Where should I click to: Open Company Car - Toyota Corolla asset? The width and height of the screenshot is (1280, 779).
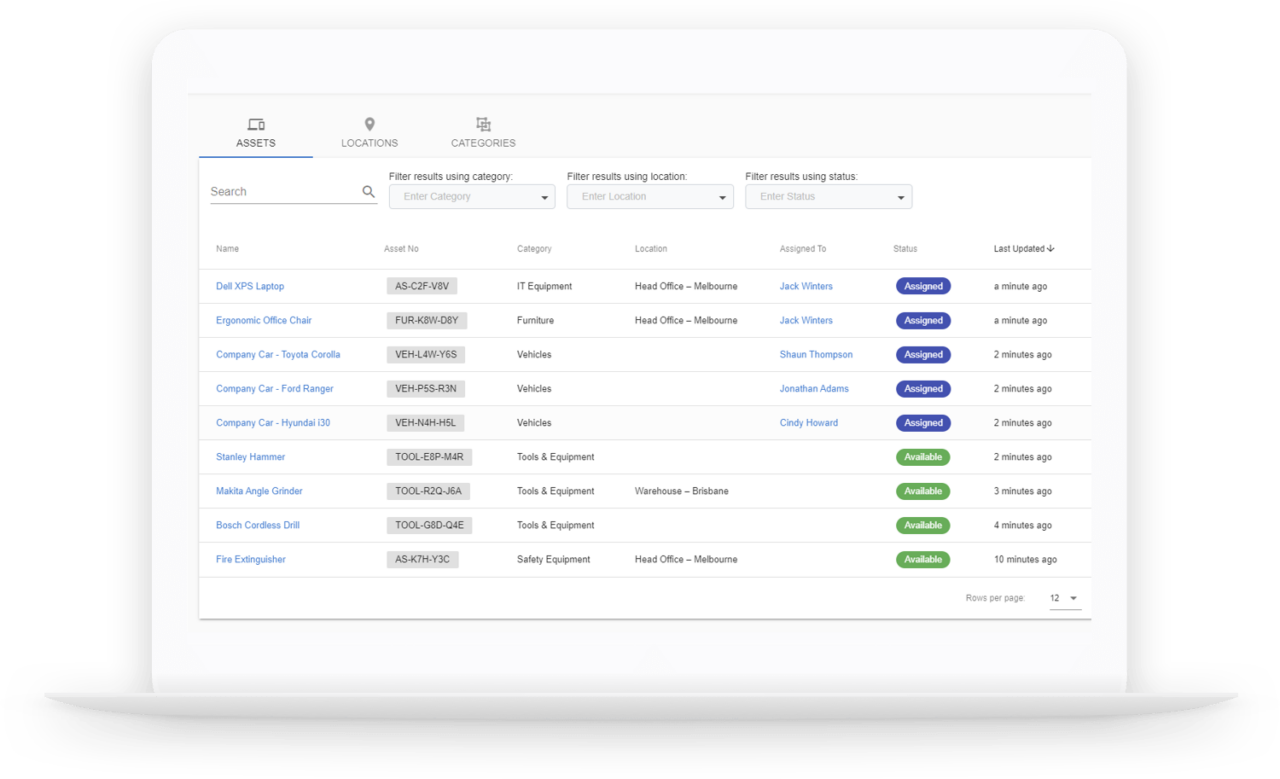[278, 354]
